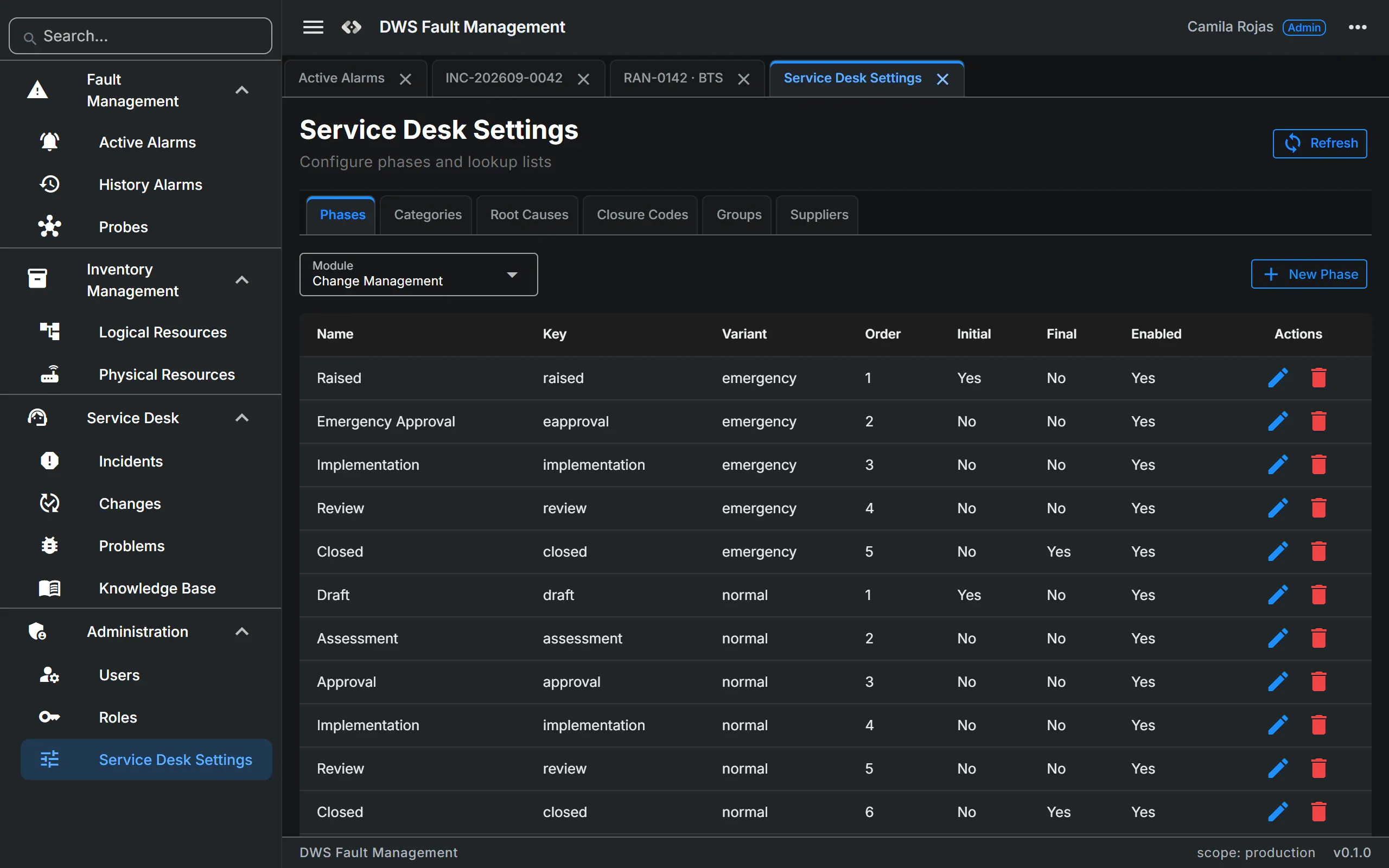Close the Active Alarms tab

click(x=405, y=79)
